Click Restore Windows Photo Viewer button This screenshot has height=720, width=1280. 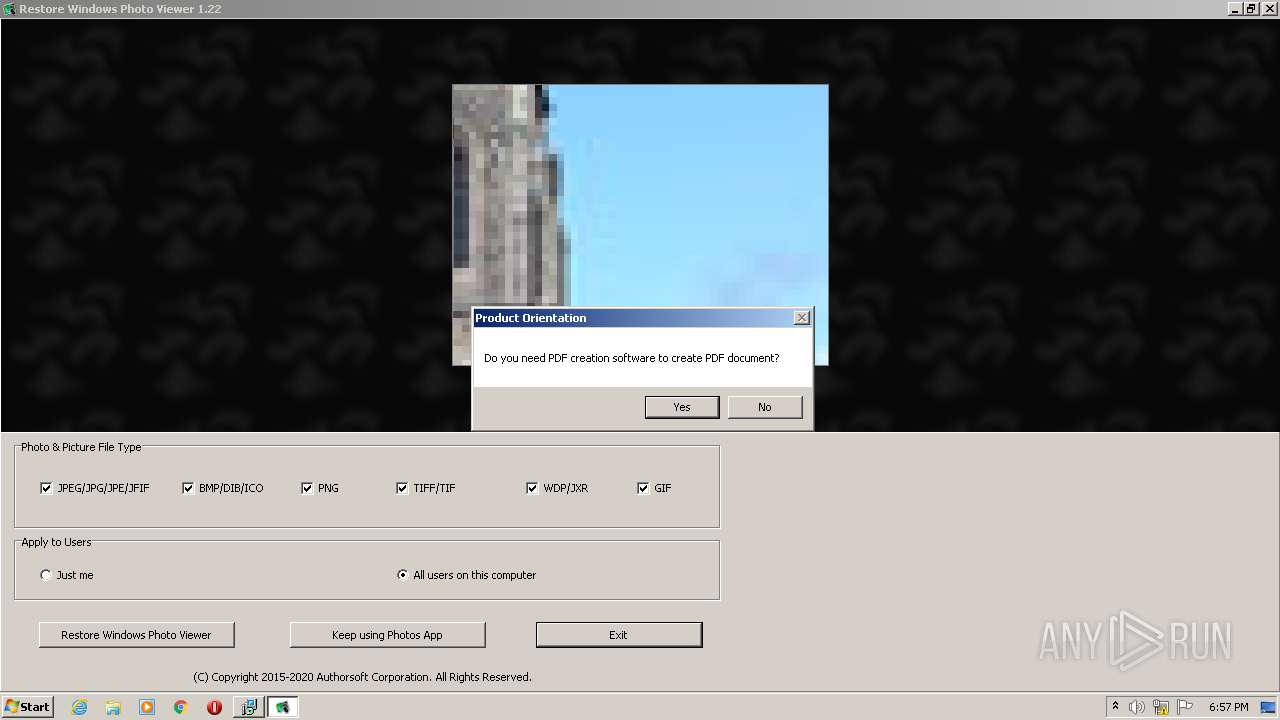coord(136,635)
